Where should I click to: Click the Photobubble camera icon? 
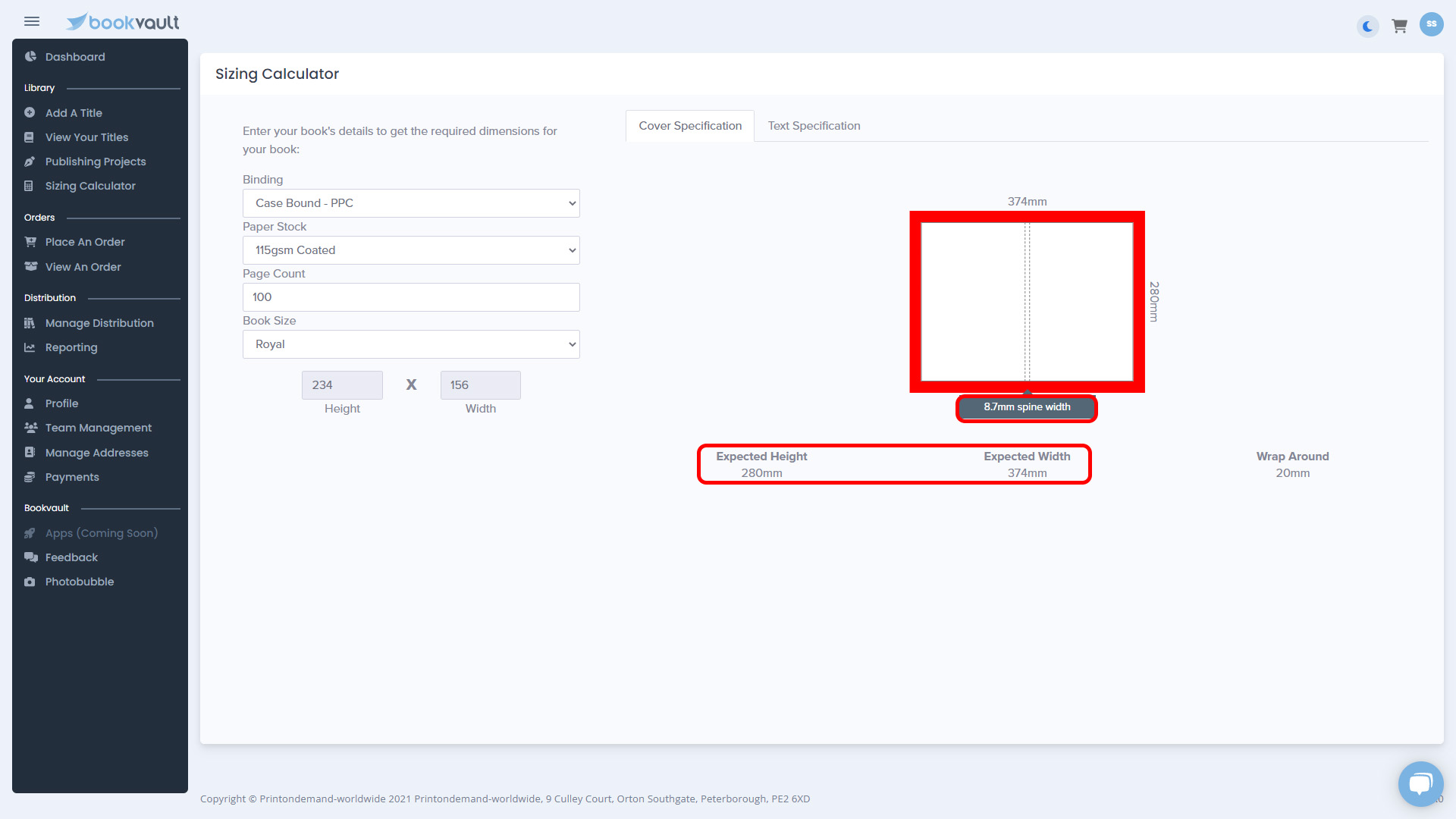pos(30,582)
